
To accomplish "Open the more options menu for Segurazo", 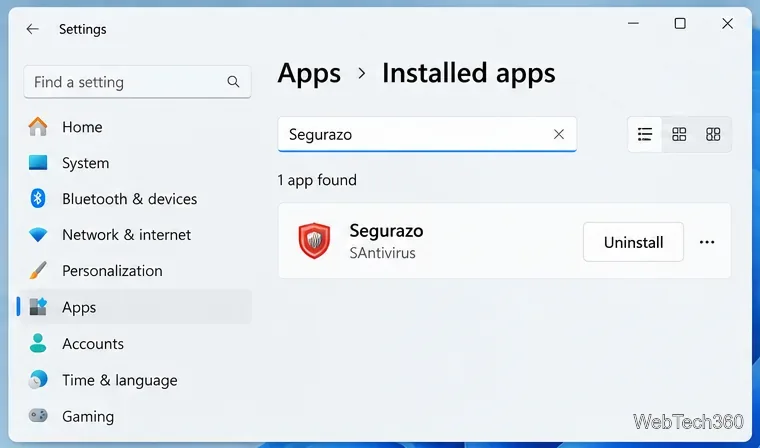I will [707, 242].
